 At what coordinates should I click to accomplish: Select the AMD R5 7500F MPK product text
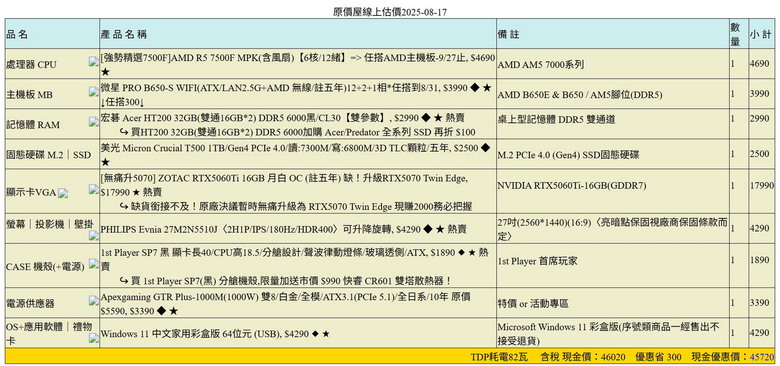tap(298, 64)
